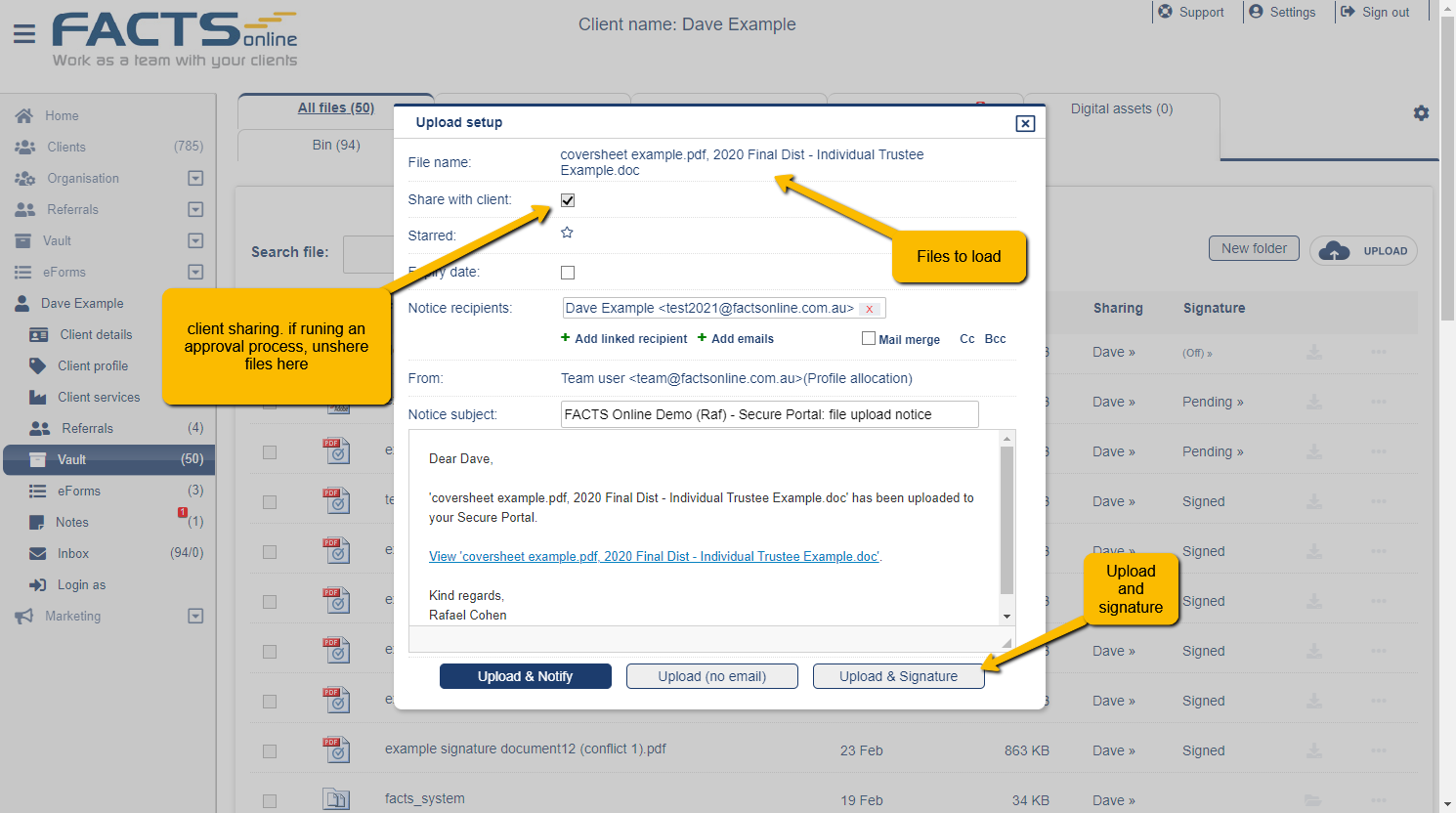Click the facts_system folder icon

pos(336,799)
